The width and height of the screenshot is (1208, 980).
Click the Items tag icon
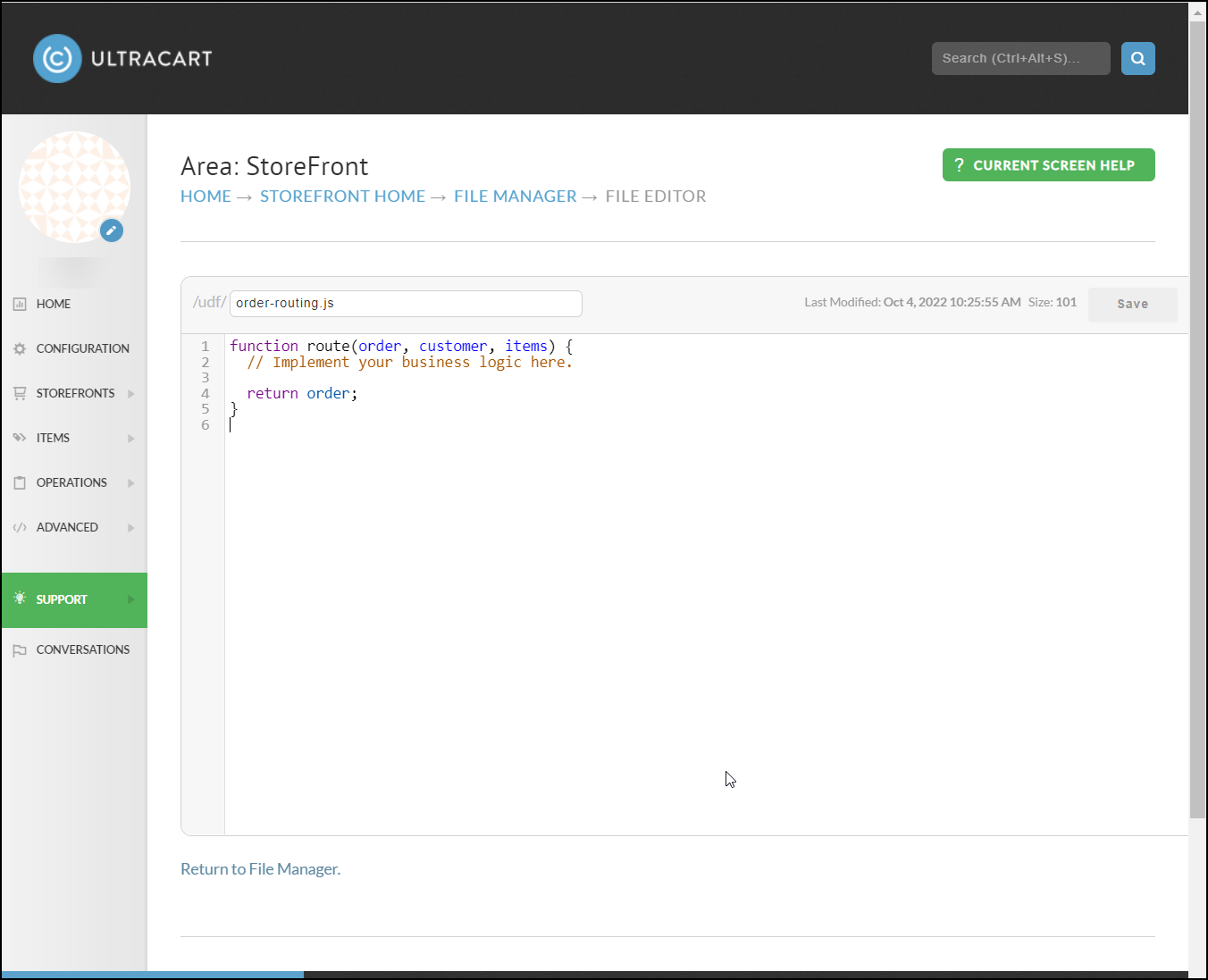(20, 438)
